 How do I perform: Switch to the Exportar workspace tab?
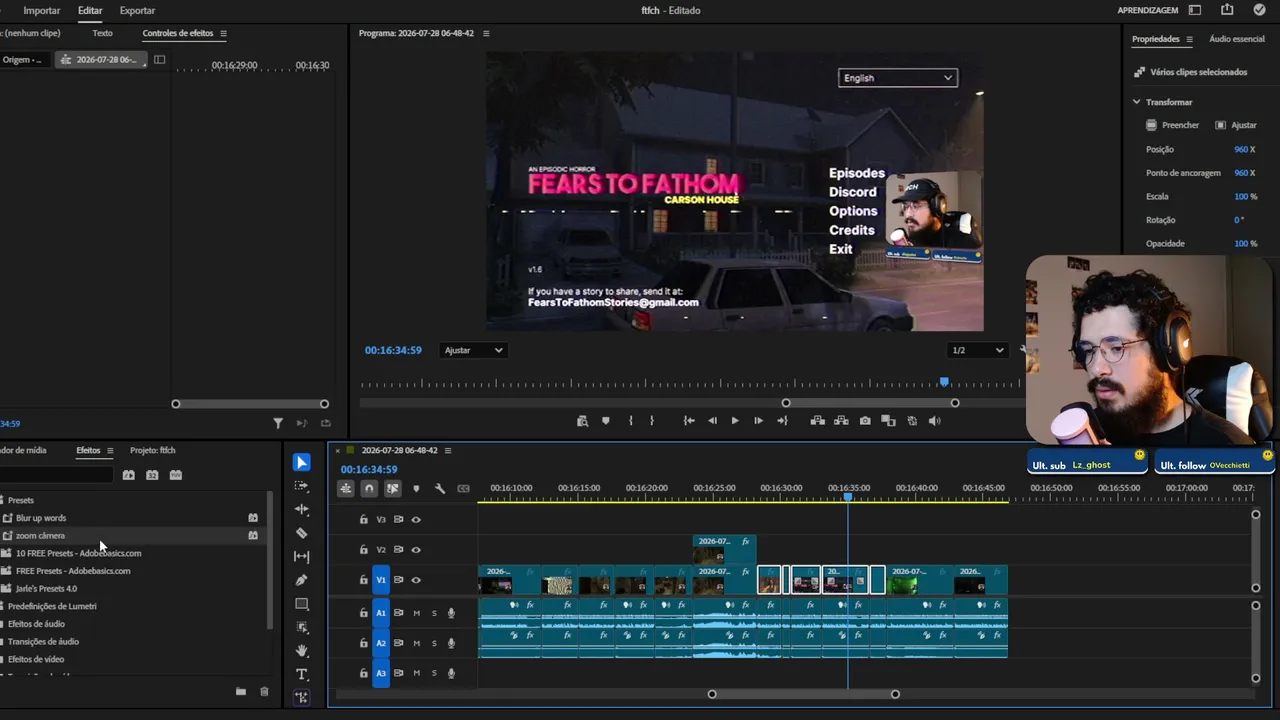pos(137,10)
